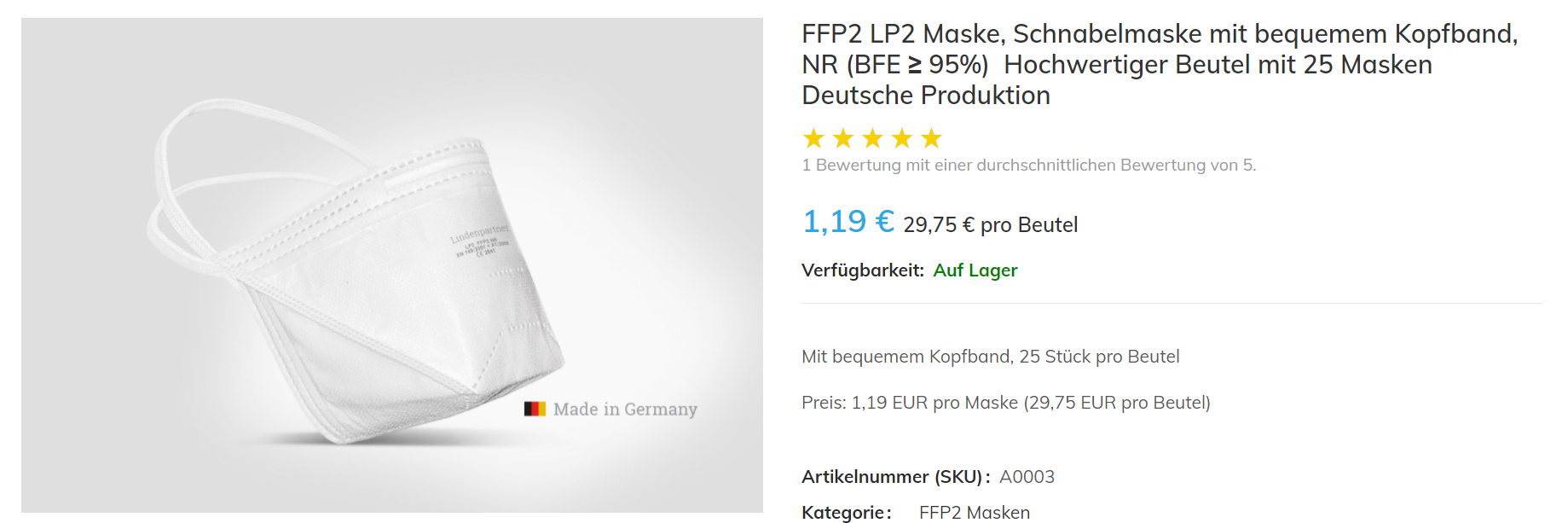The image size is (1568, 523).
Task: Click the second yellow rating star
Action: pos(843,138)
